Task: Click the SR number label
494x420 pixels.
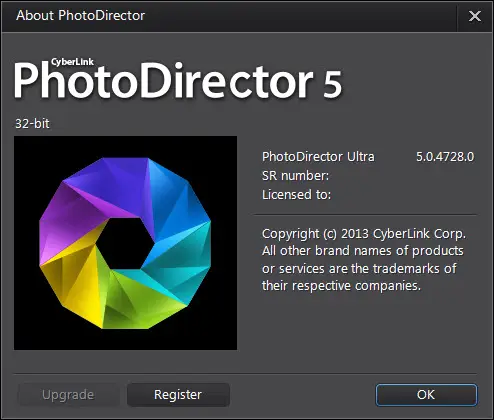Action: (x=295, y=176)
